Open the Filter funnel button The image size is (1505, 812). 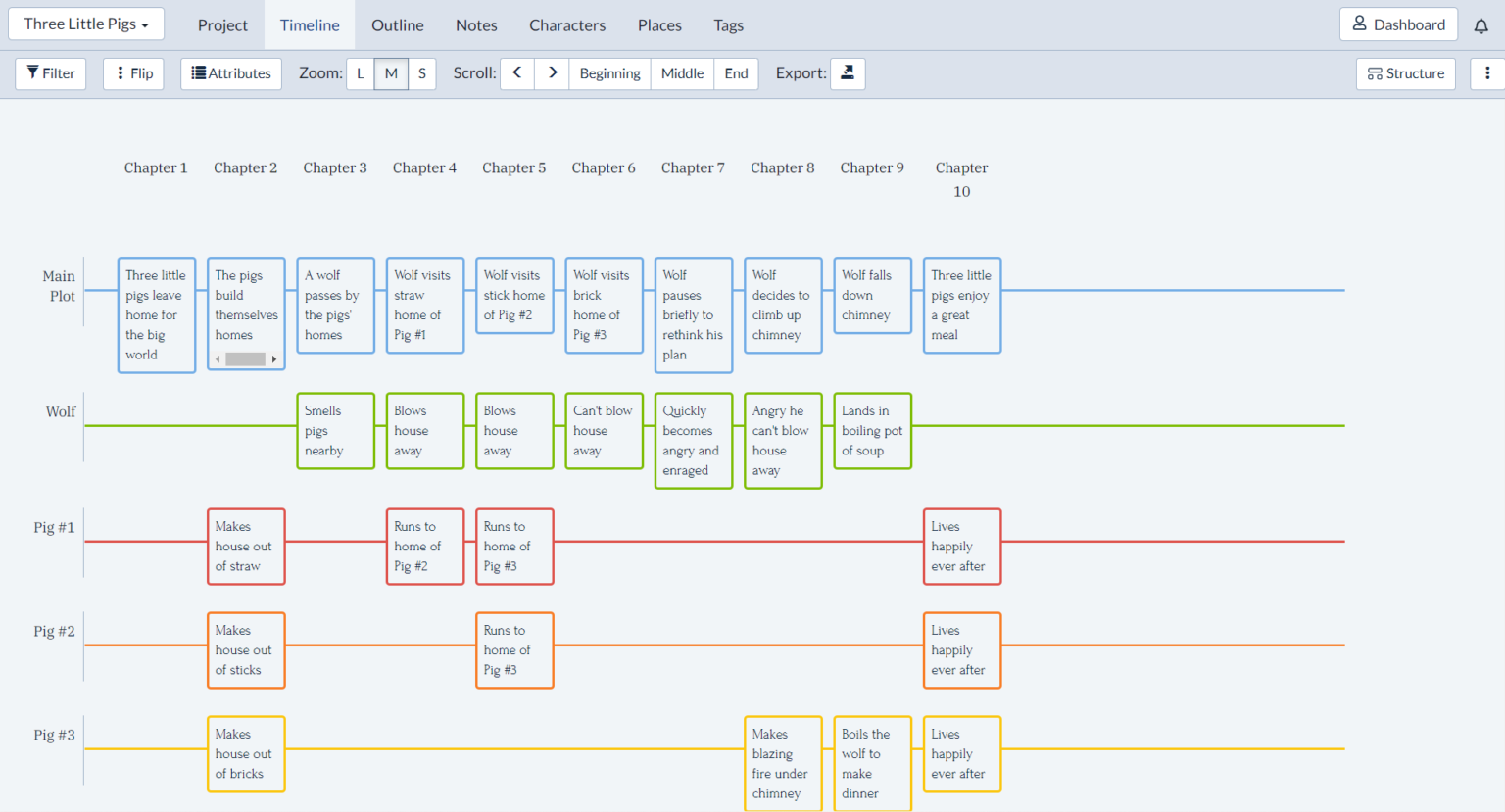click(x=51, y=73)
